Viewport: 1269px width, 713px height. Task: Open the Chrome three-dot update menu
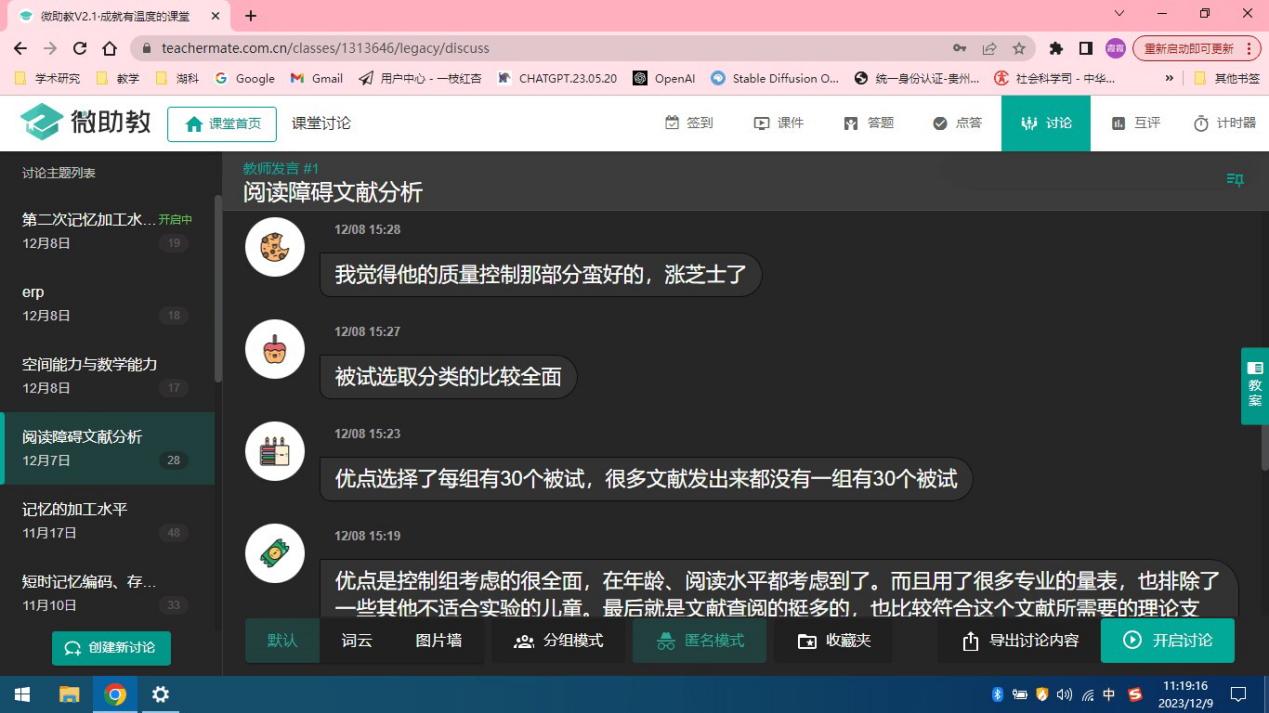(x=1248, y=48)
